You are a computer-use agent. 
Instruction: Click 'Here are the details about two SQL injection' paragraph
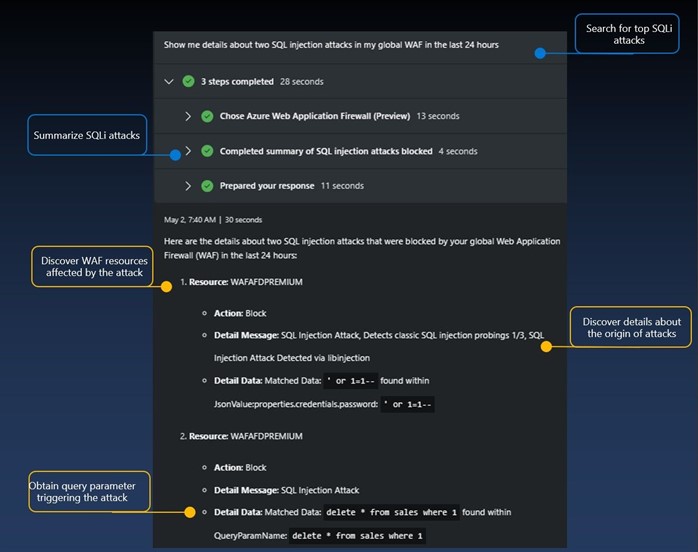tap(362, 248)
